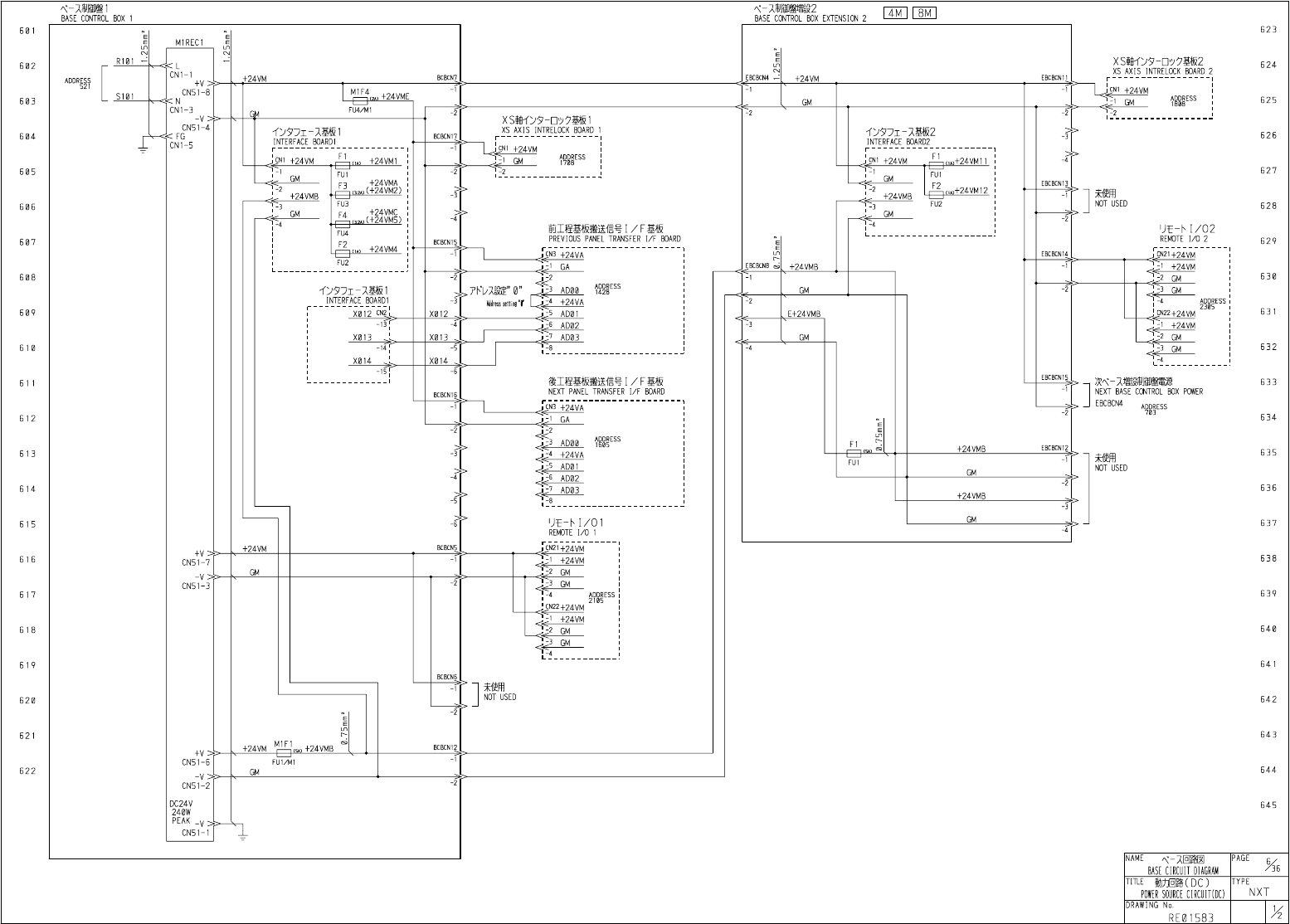1290x924 pixels.
Task: Click the PREVIOUS PANEL TRANSFER I/F BOARD label
Action: tap(614, 239)
